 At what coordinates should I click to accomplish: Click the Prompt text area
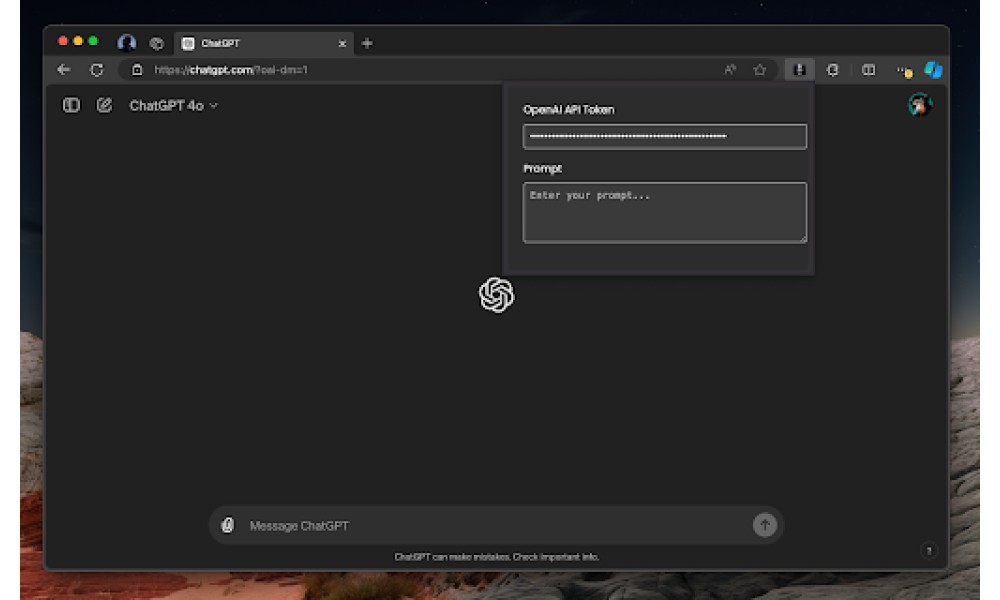[x=665, y=212]
